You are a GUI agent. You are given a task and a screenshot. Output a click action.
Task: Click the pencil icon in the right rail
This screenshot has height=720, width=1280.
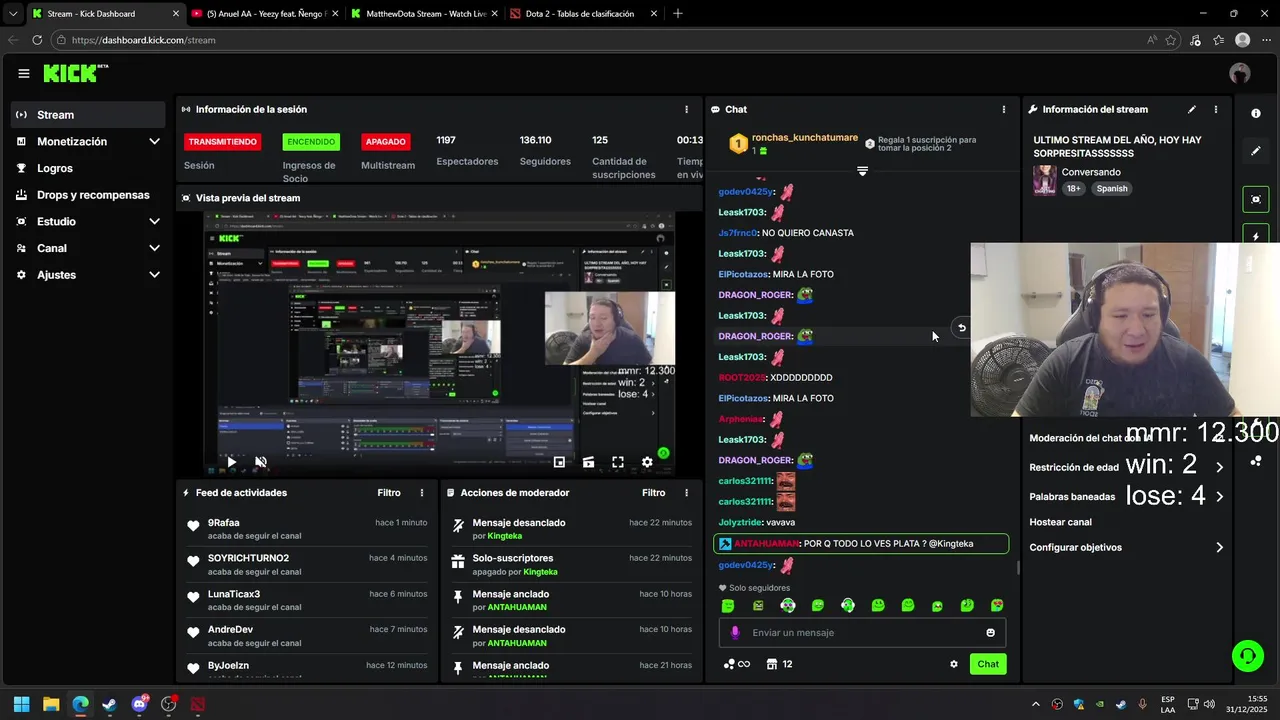1256,151
